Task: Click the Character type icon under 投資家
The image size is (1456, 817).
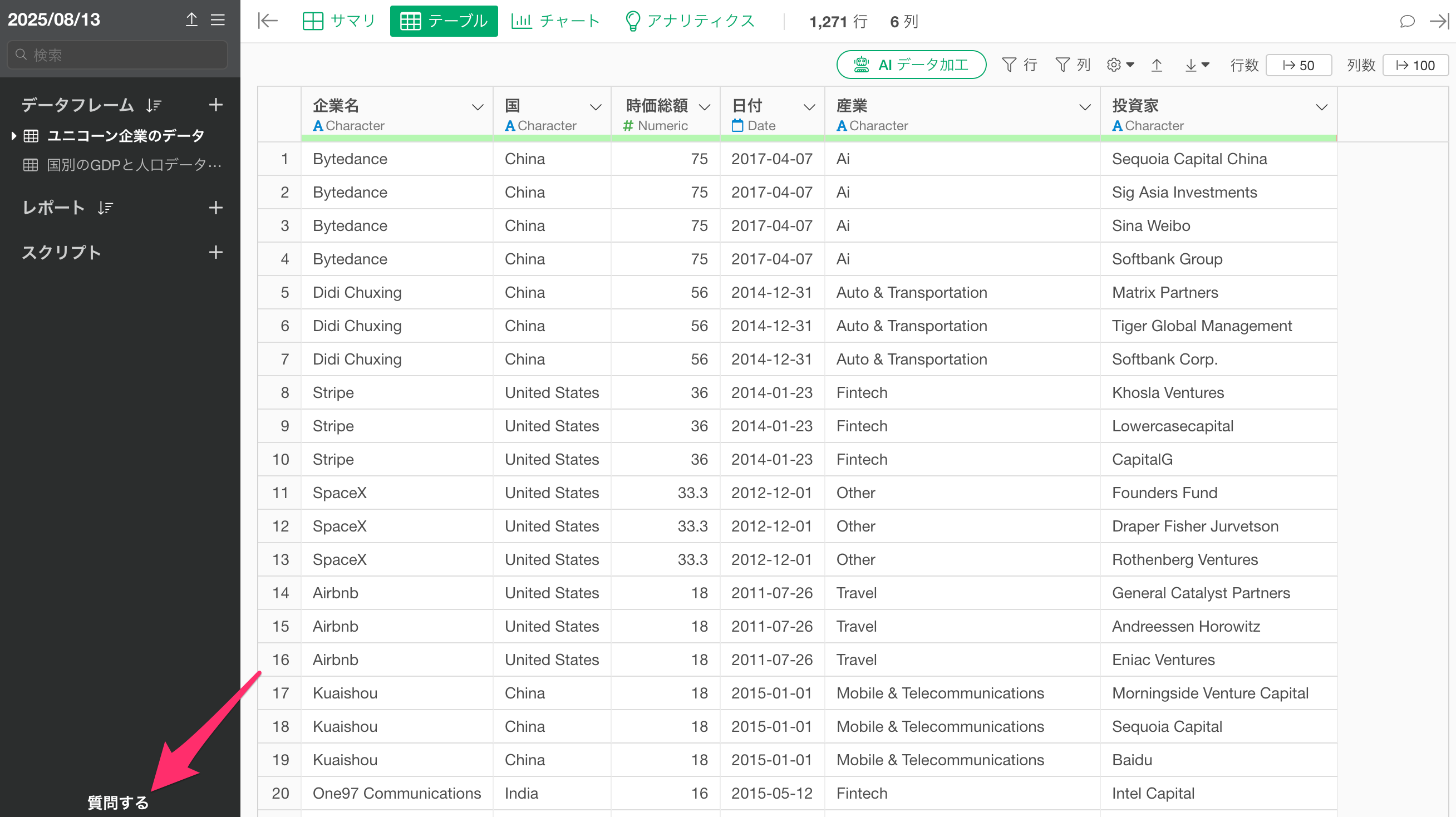Action: 1118,126
